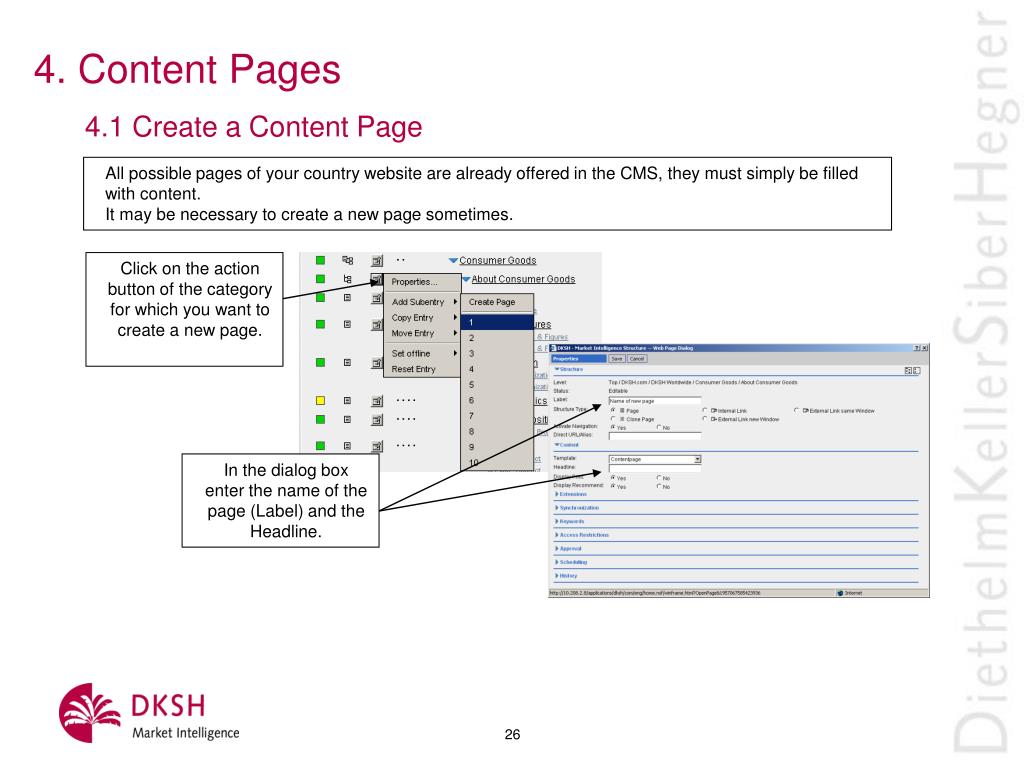Screen dimensions: 1024x768
Task: Choose External Link new Window option
Action: [x=705, y=419]
